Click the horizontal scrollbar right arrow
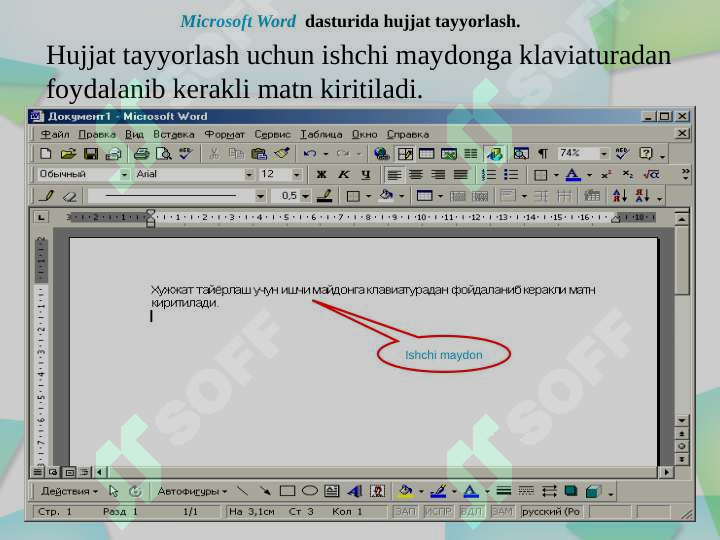 tap(666, 472)
